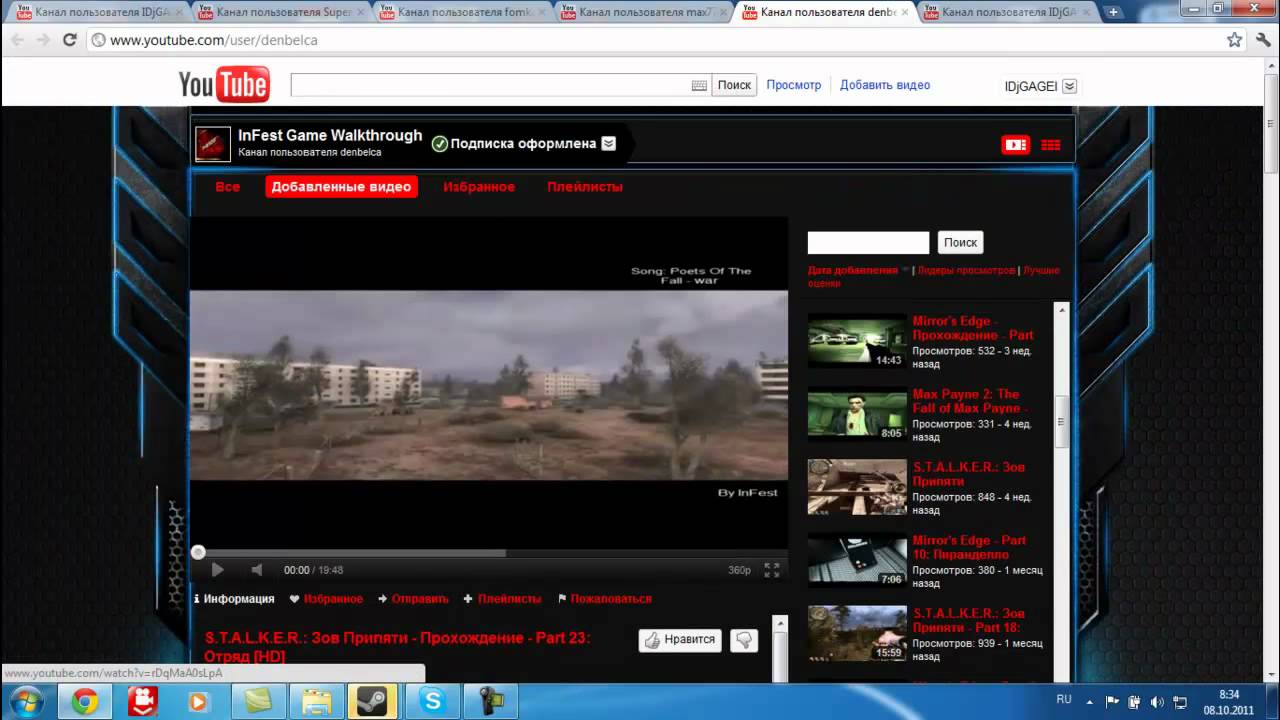The width and height of the screenshot is (1280, 720).
Task: Open Google Chrome from the taskbar
Action: 85,702
